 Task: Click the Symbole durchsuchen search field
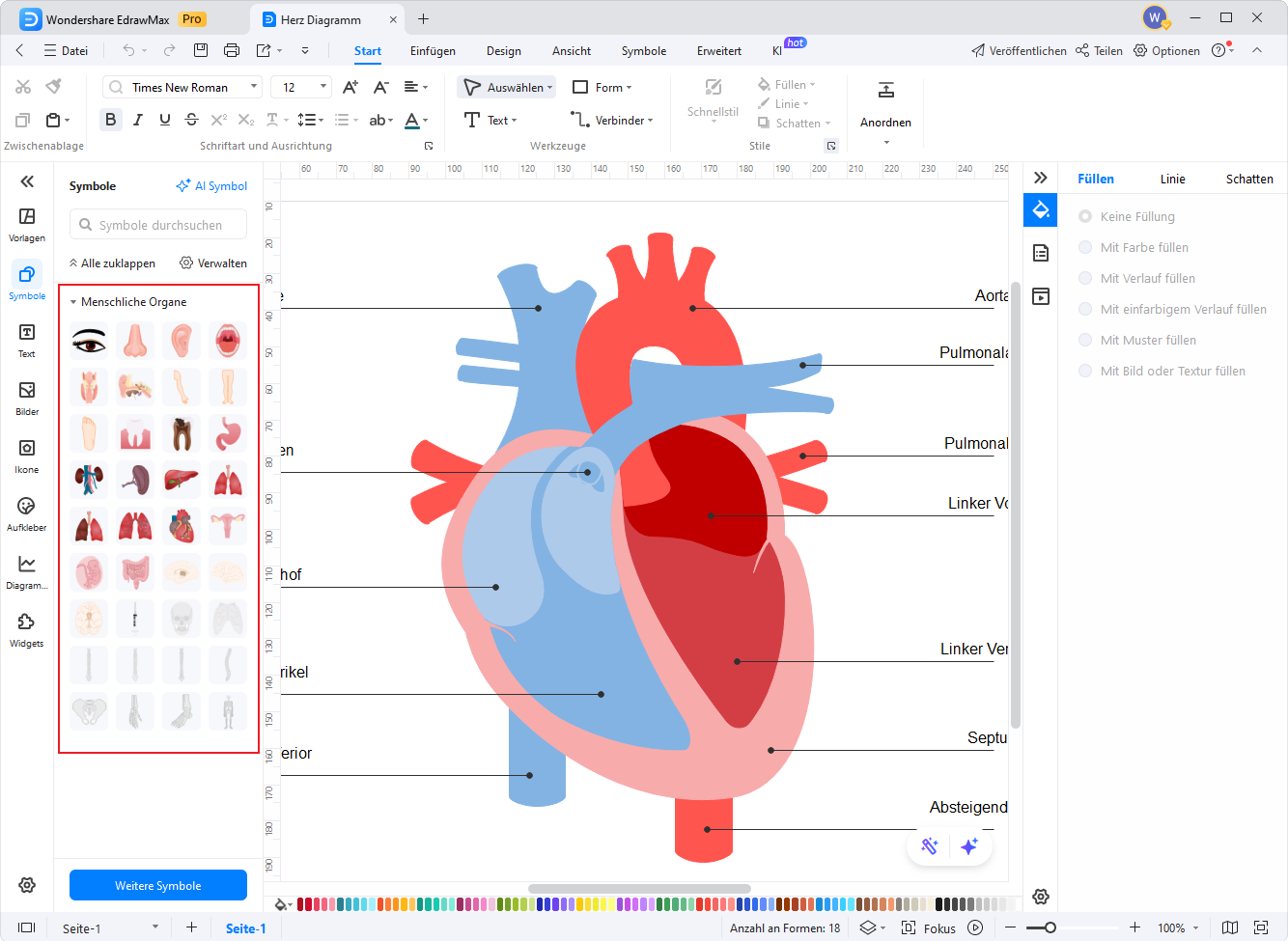point(157,224)
